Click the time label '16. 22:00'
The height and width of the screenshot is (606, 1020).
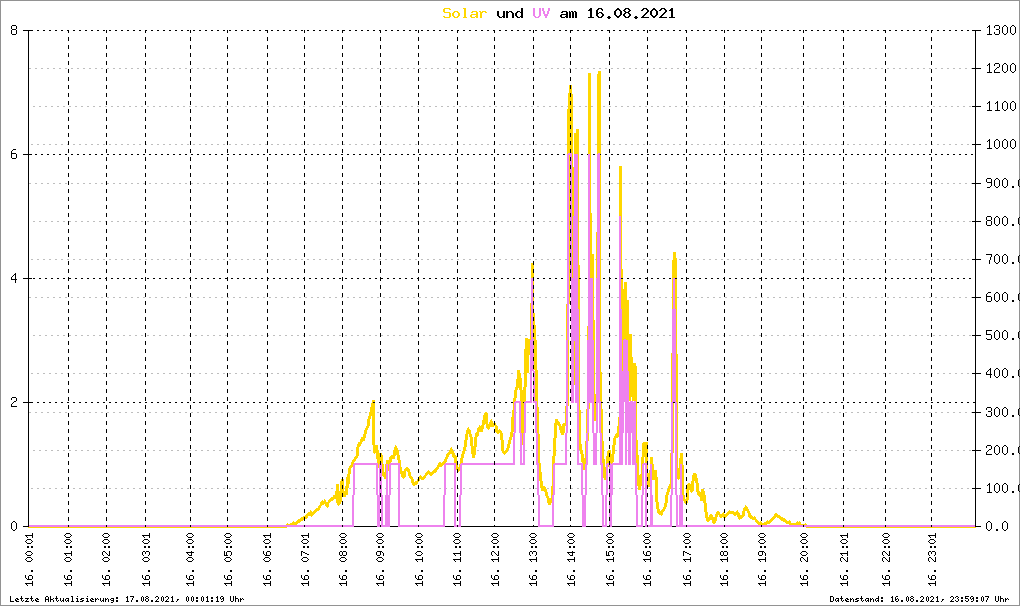886,560
